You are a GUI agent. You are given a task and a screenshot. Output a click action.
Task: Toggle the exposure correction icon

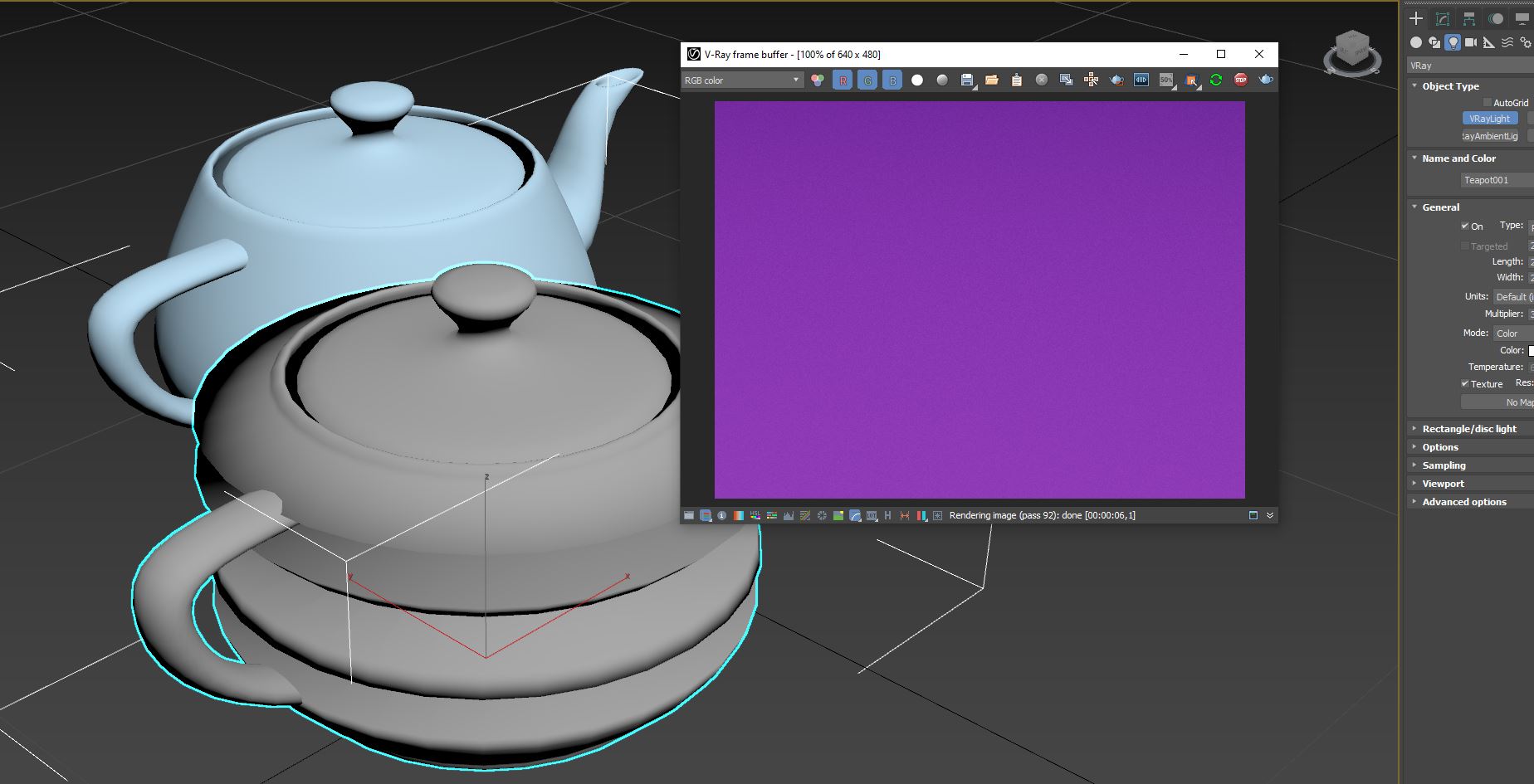pyautogui.click(x=821, y=515)
